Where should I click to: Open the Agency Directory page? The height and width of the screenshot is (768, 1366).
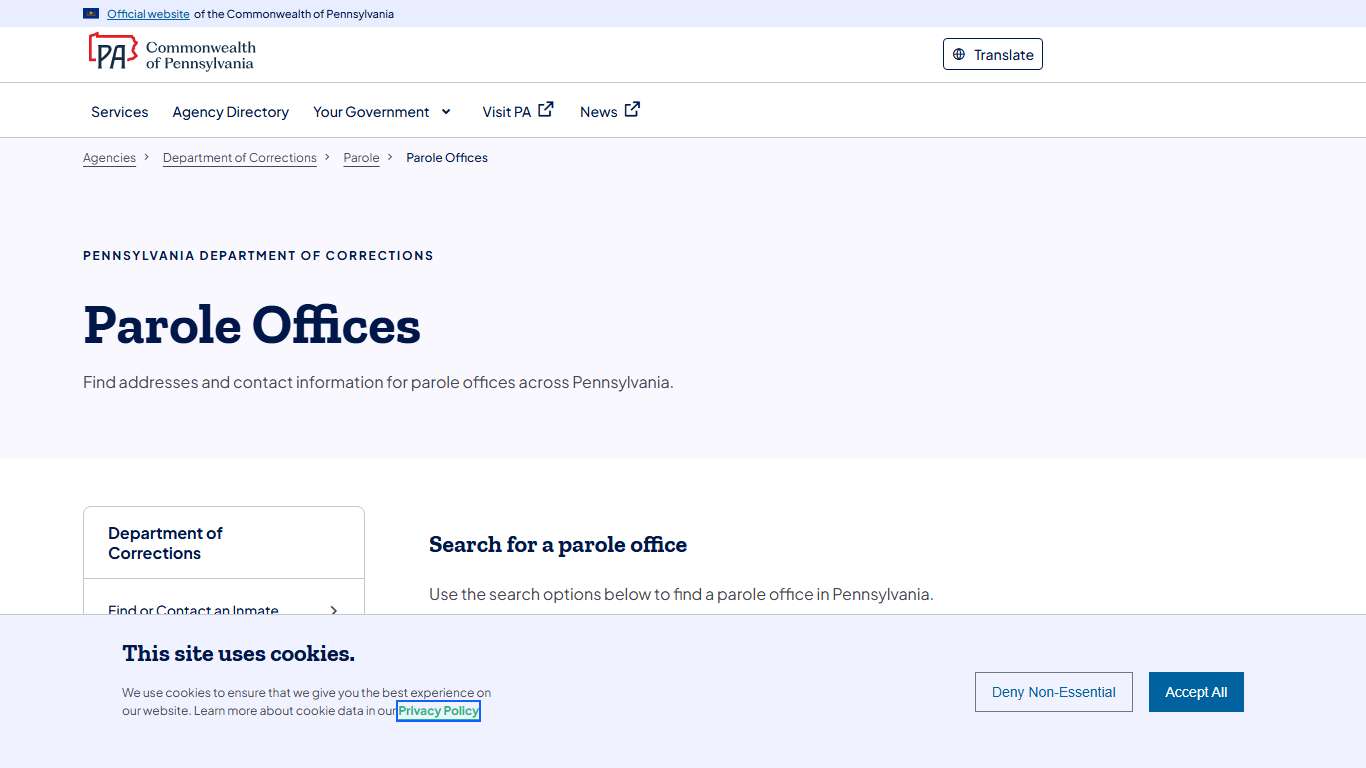(x=230, y=111)
